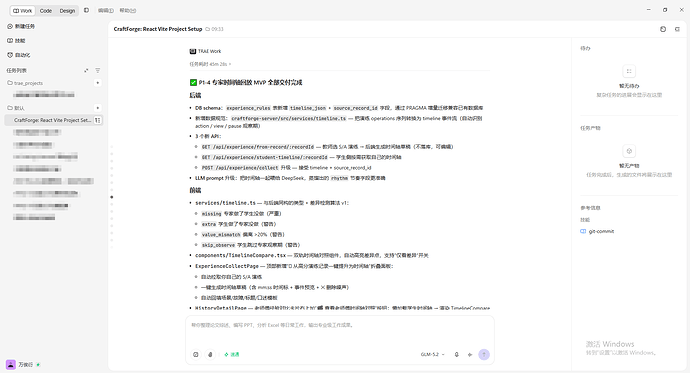The image size is (690, 373).
Task: Select the CraftForge: React Vite Project Set task
Action: tap(53, 120)
